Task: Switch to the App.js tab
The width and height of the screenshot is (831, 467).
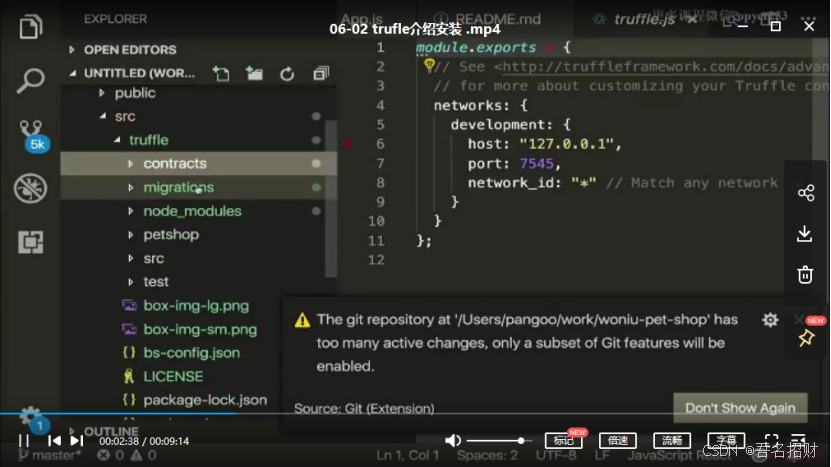Action: (362, 19)
